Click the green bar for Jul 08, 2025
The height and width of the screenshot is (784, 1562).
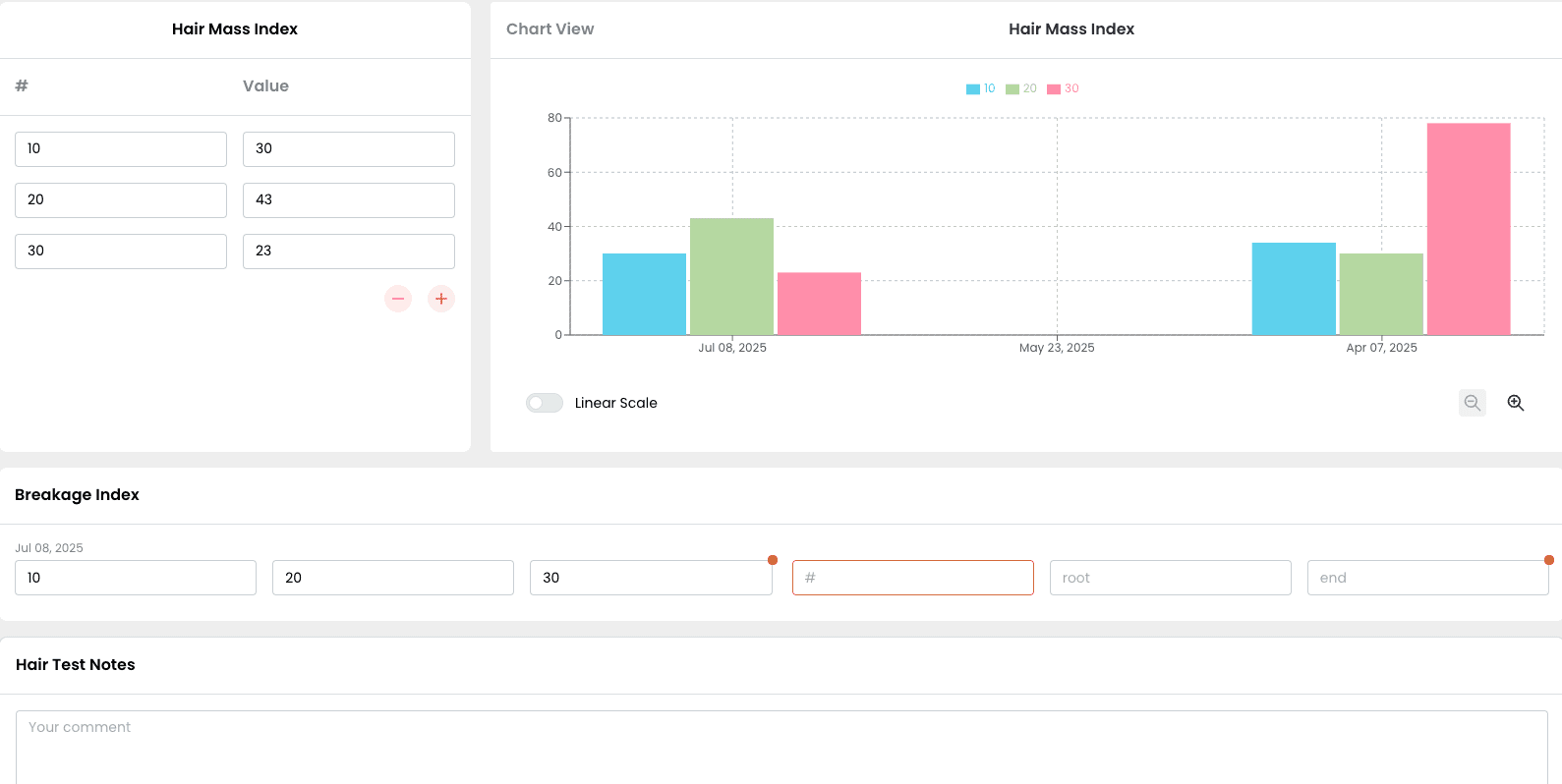731,276
